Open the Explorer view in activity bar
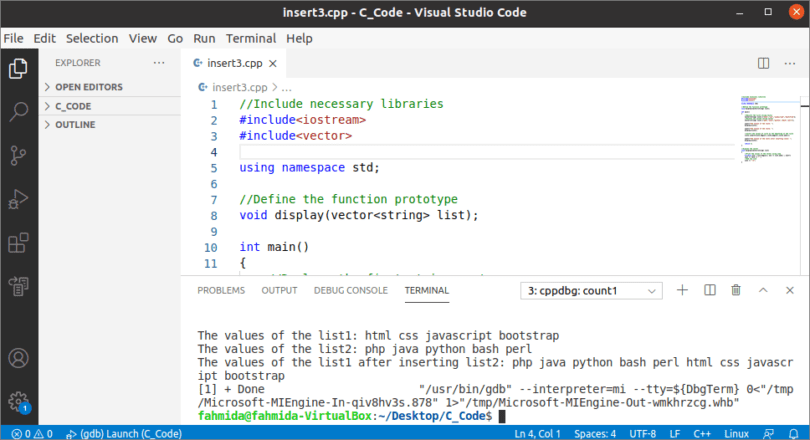This screenshot has width=810, height=440. [19, 68]
